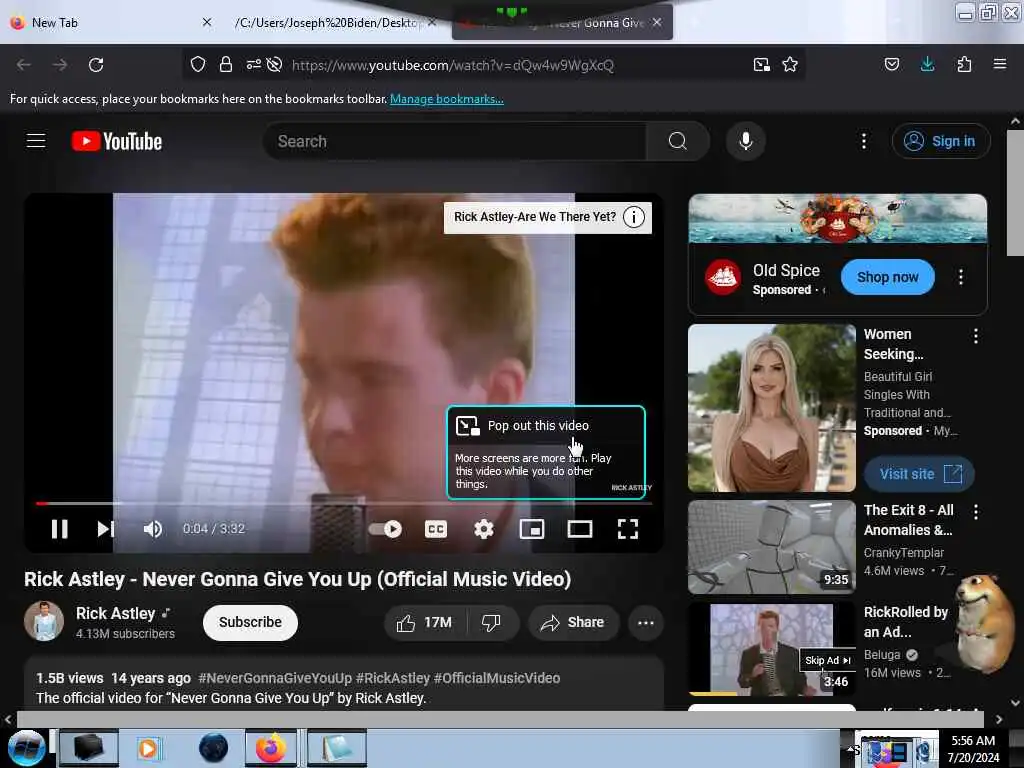
Task: Go back in browser history
Action: pyautogui.click(x=24, y=65)
